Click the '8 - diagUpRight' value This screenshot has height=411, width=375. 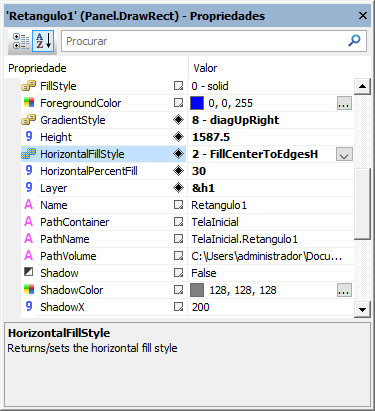[x=235, y=120]
